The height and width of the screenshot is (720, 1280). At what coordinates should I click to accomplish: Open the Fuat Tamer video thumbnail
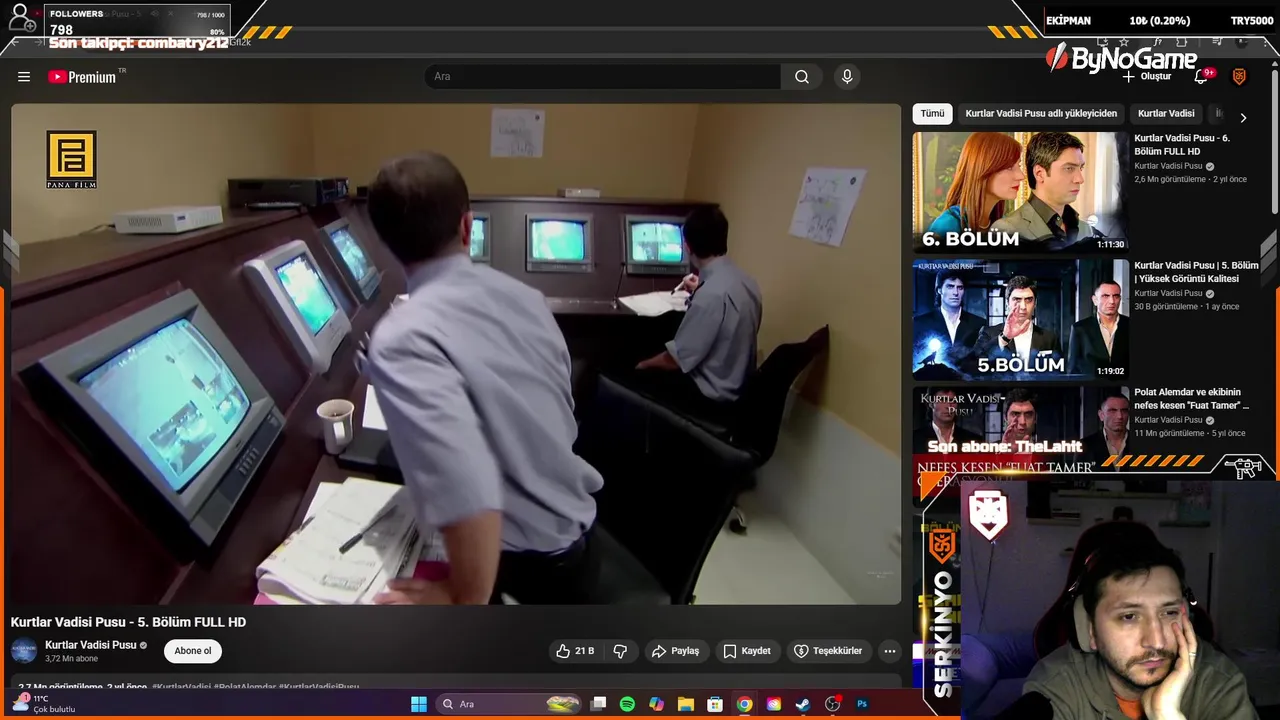1020,425
